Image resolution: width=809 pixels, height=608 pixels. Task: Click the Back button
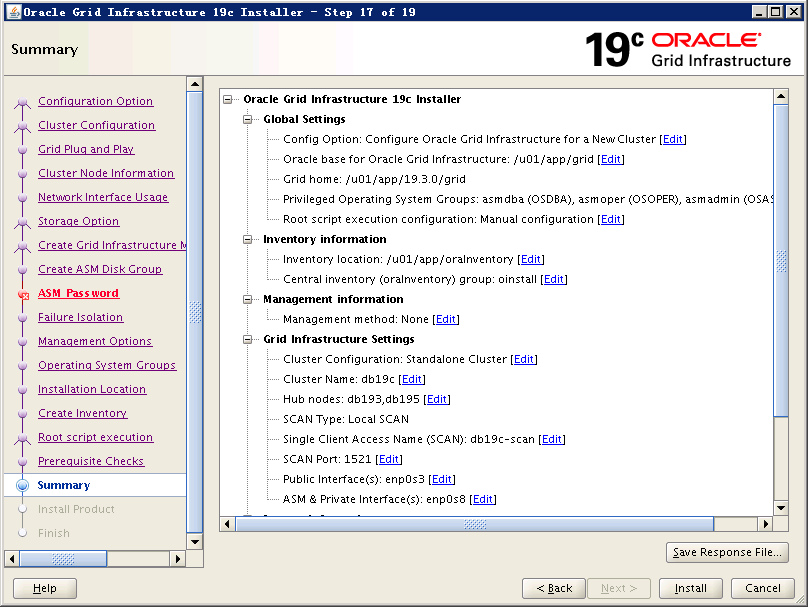coord(554,588)
